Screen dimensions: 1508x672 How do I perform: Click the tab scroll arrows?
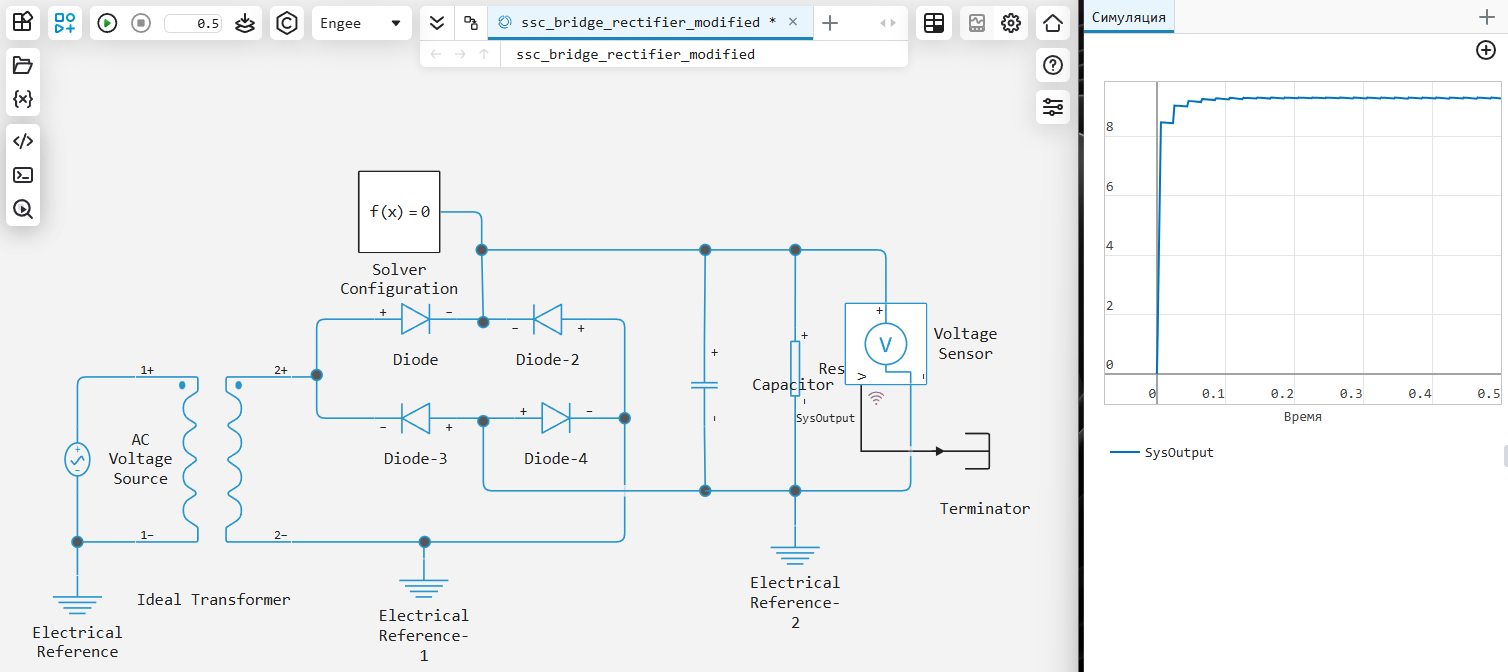click(888, 23)
